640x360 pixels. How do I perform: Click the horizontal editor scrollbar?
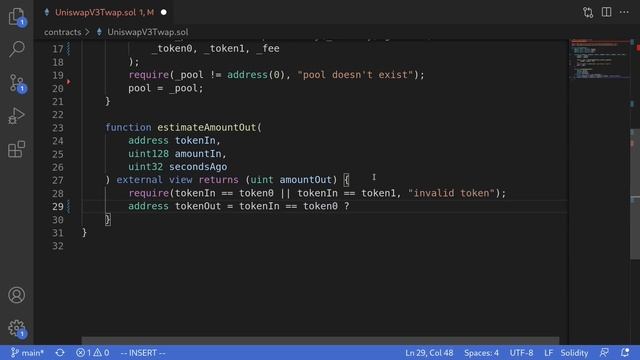click(320, 340)
